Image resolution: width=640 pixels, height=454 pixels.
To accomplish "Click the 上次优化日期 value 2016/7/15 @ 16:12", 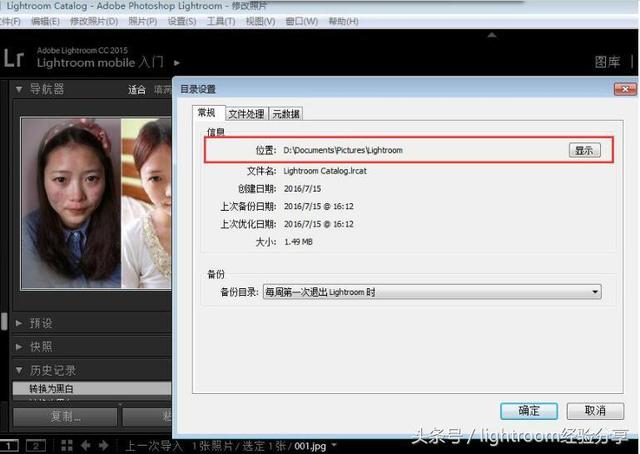I will click(319, 224).
